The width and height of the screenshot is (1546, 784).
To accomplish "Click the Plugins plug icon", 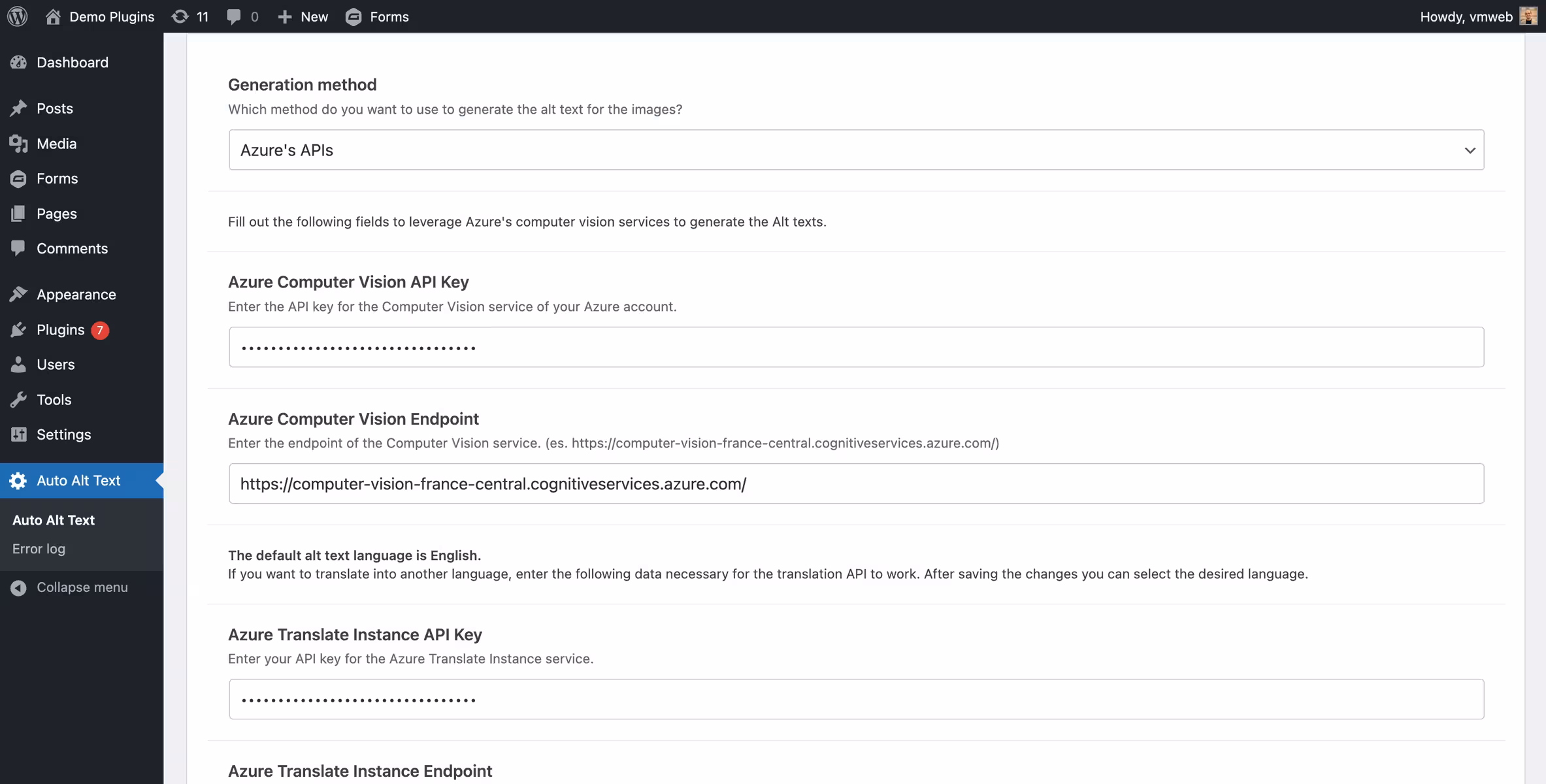I will (x=18, y=330).
